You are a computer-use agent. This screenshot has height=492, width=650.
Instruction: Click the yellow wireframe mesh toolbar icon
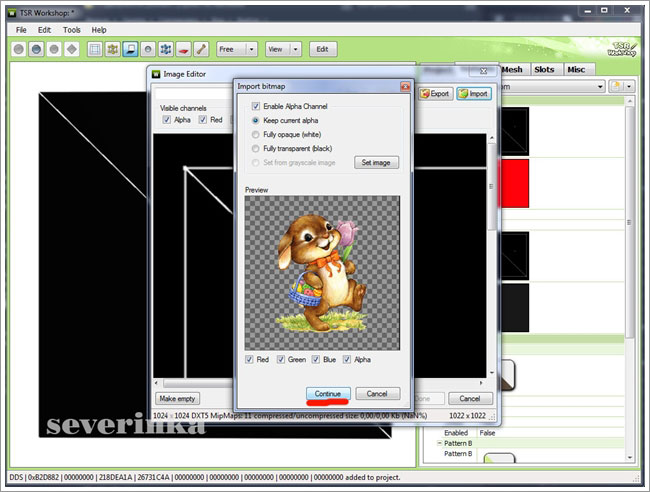point(113,49)
